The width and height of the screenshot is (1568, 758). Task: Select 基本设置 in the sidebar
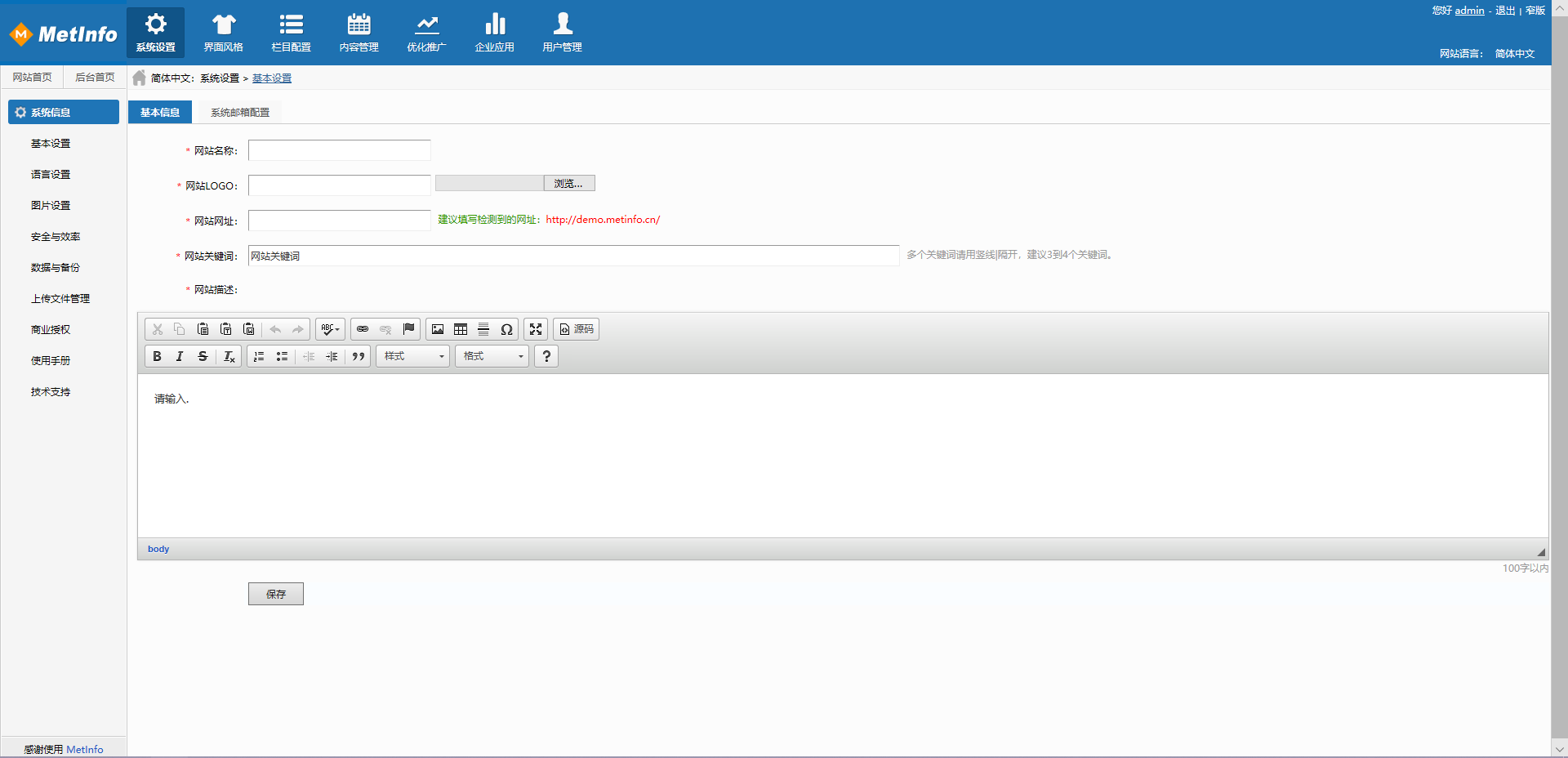tap(51, 143)
